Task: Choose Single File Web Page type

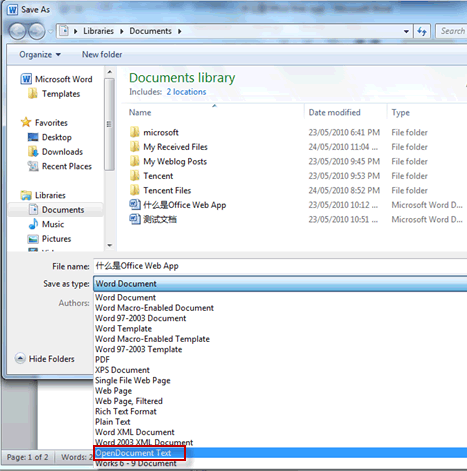Action: [x=133, y=380]
